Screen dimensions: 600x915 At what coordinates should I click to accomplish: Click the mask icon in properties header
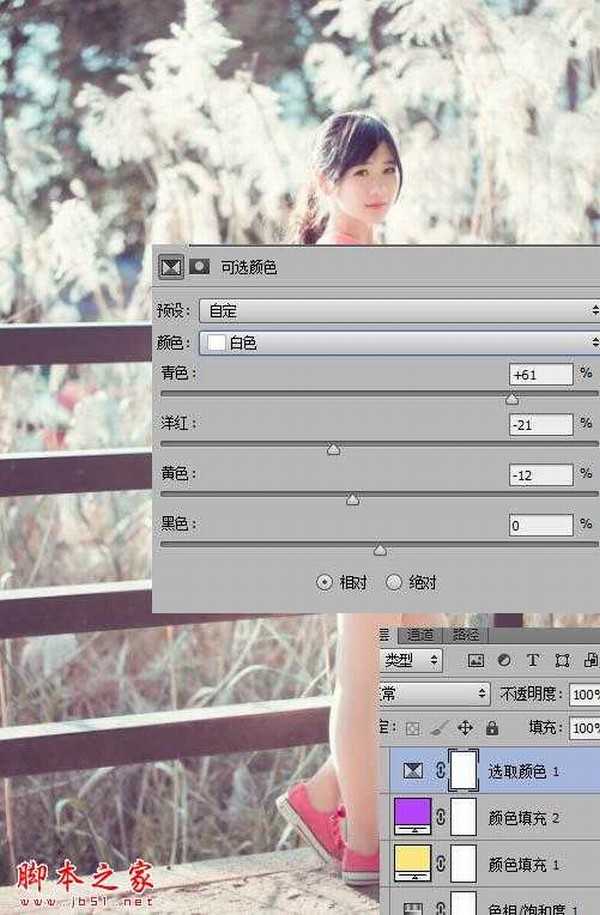200,267
